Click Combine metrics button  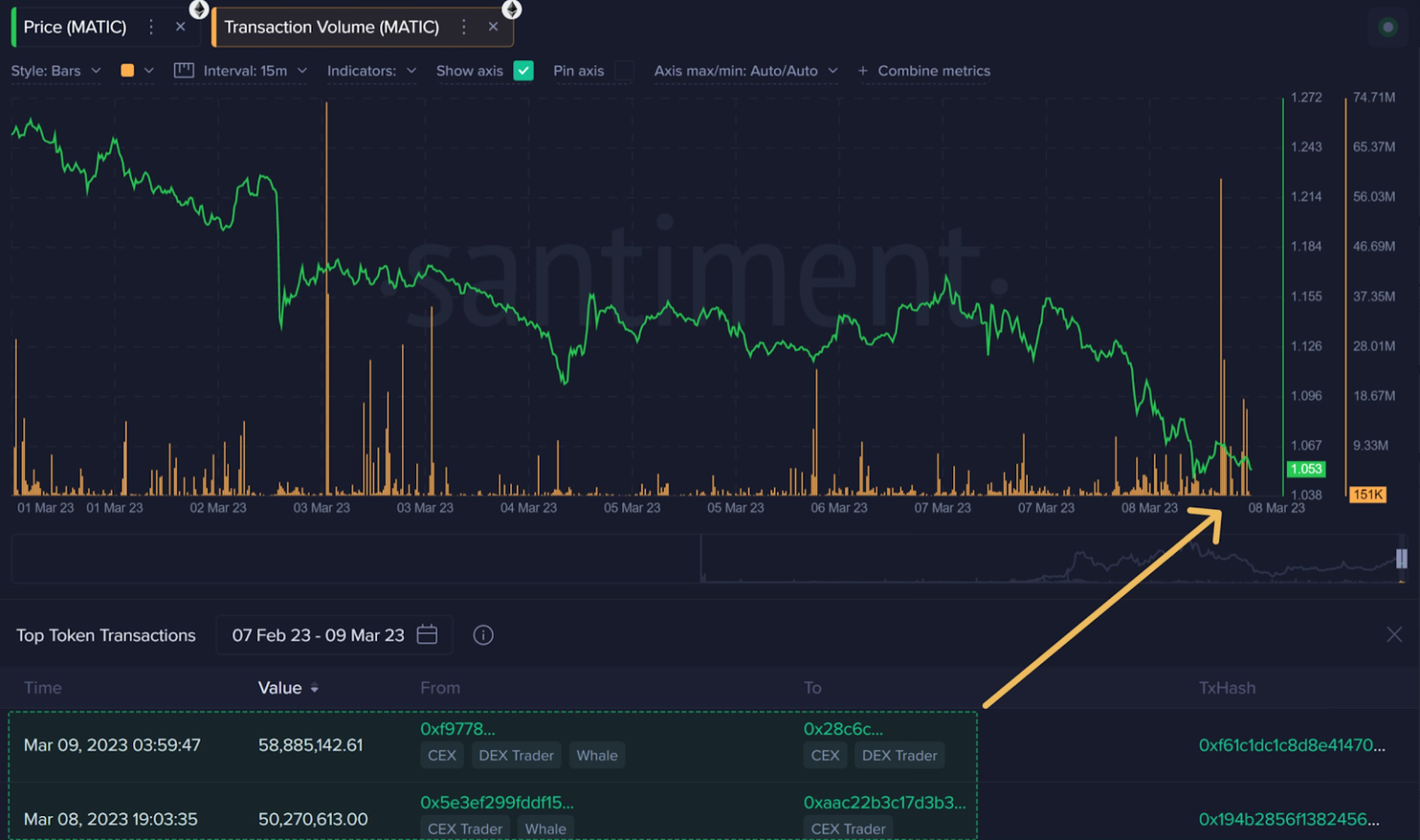click(x=924, y=70)
